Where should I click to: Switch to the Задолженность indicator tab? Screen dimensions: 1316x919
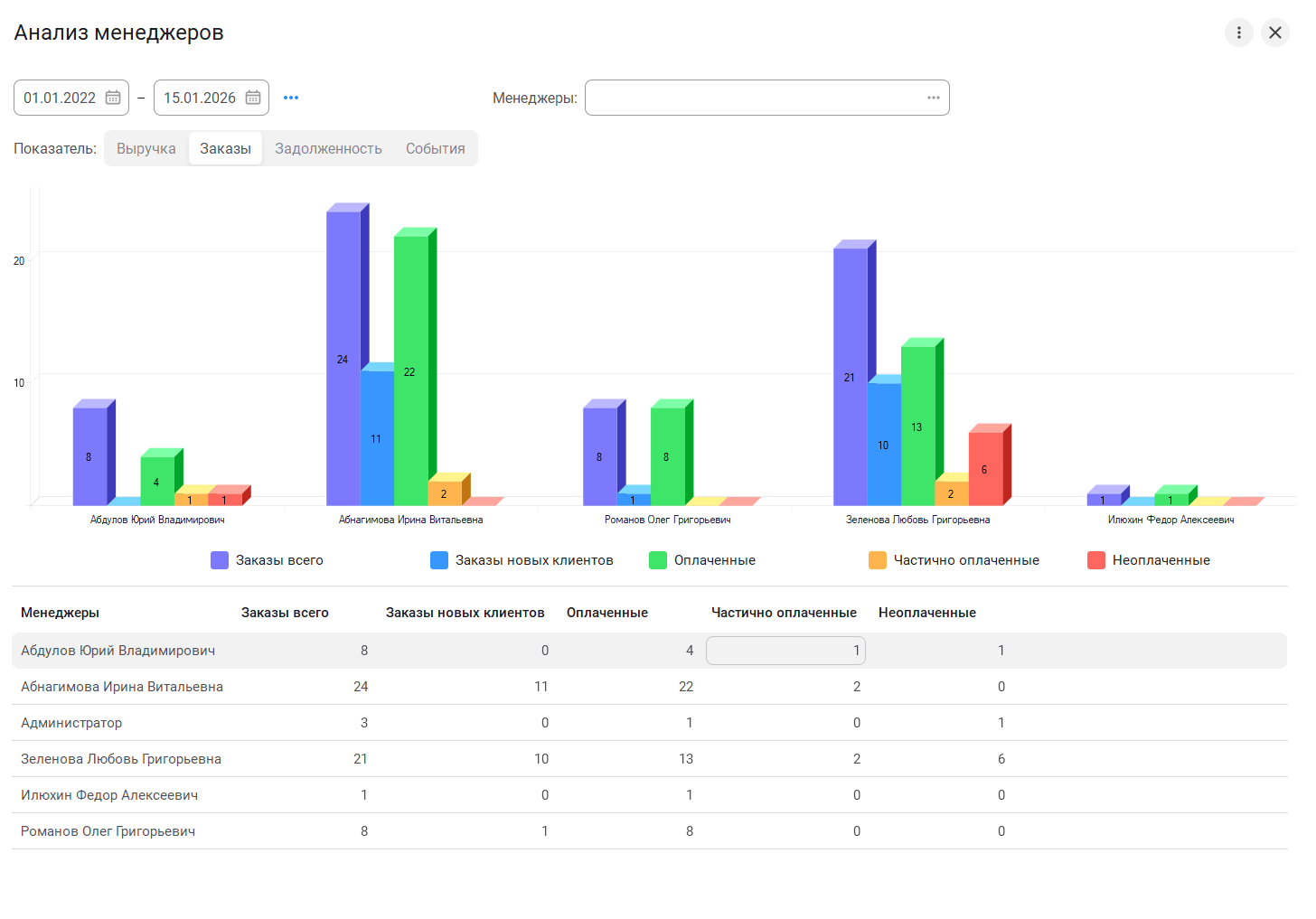pos(328,148)
